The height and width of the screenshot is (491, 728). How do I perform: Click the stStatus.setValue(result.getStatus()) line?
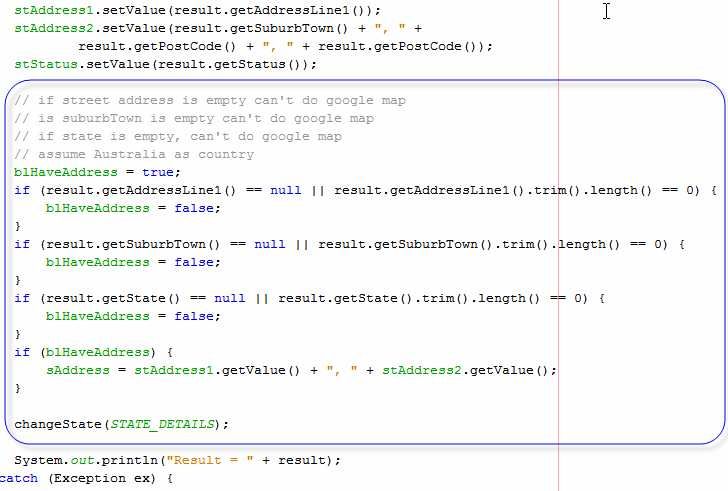[165, 64]
